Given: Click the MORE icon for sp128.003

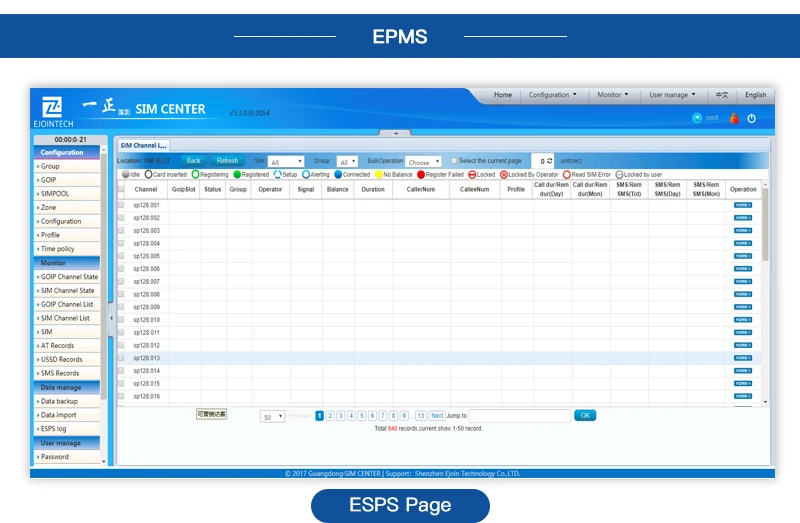Looking at the screenshot, I should [743, 231].
